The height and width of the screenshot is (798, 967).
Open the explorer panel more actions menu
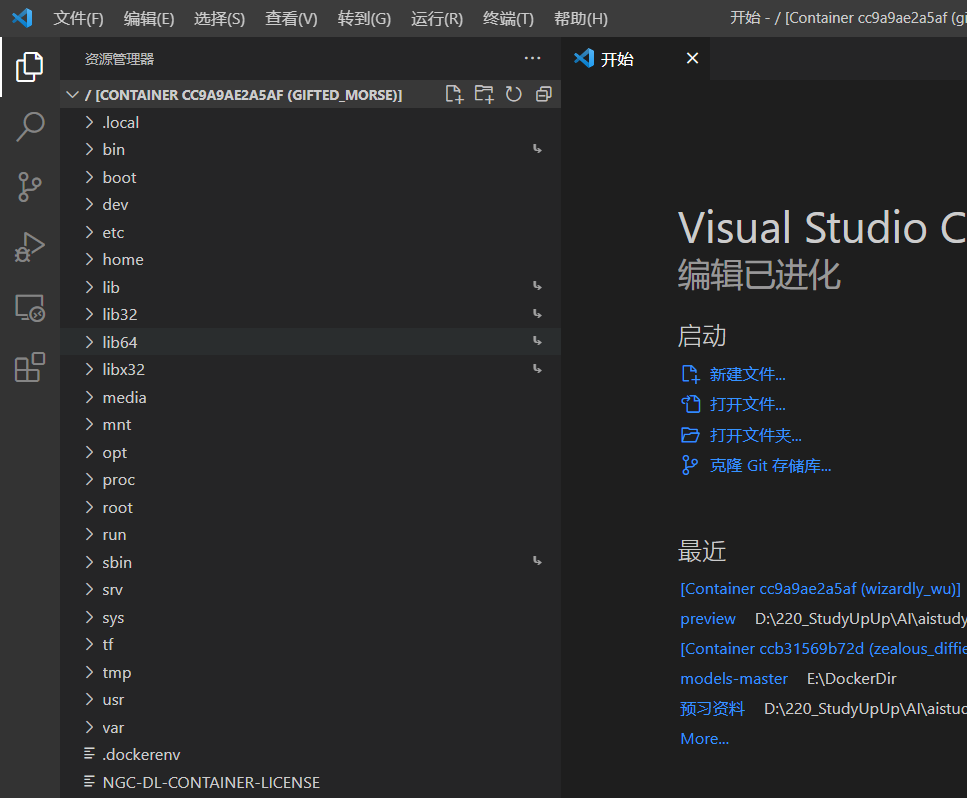click(x=532, y=59)
